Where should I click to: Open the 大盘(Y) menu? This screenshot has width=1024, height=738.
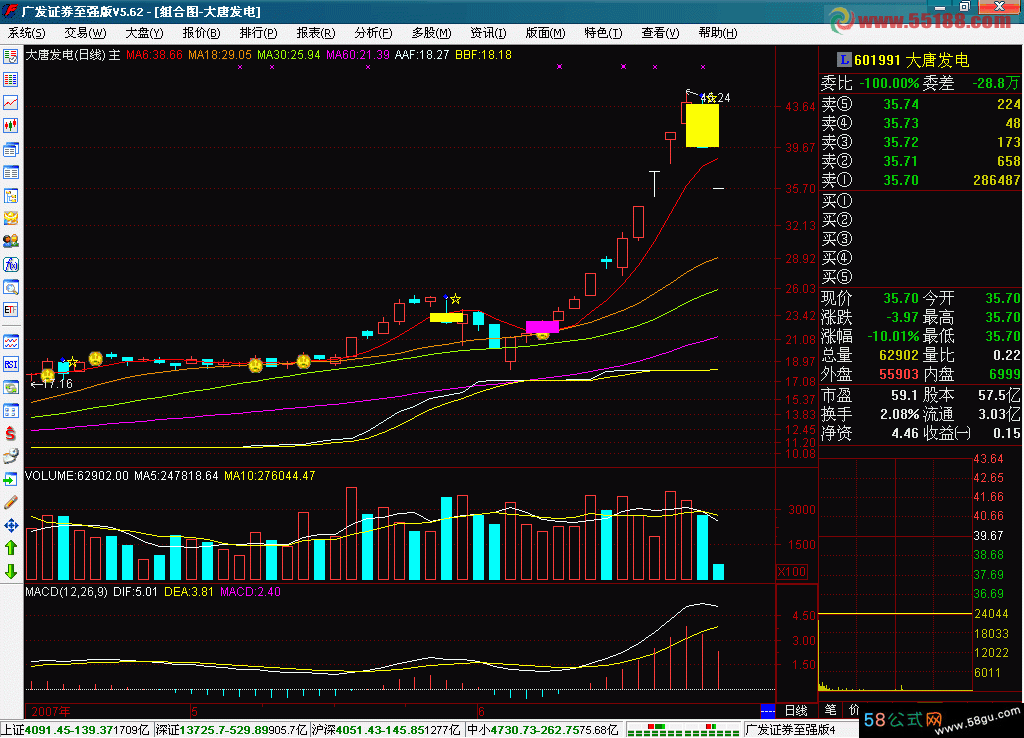pyautogui.click(x=144, y=33)
